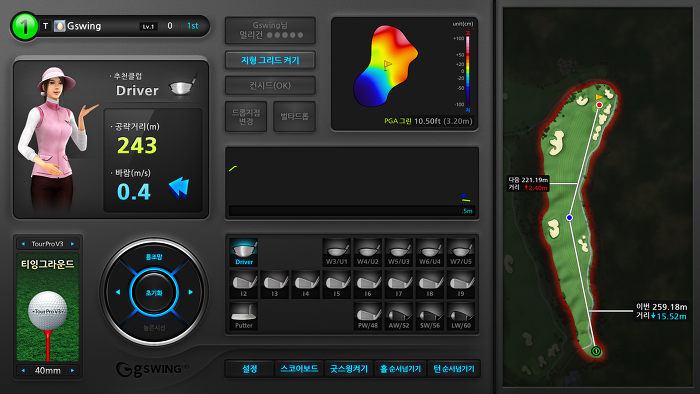Click the 컨시드(OK) concede button
This screenshot has width=700, height=394.
point(270,85)
